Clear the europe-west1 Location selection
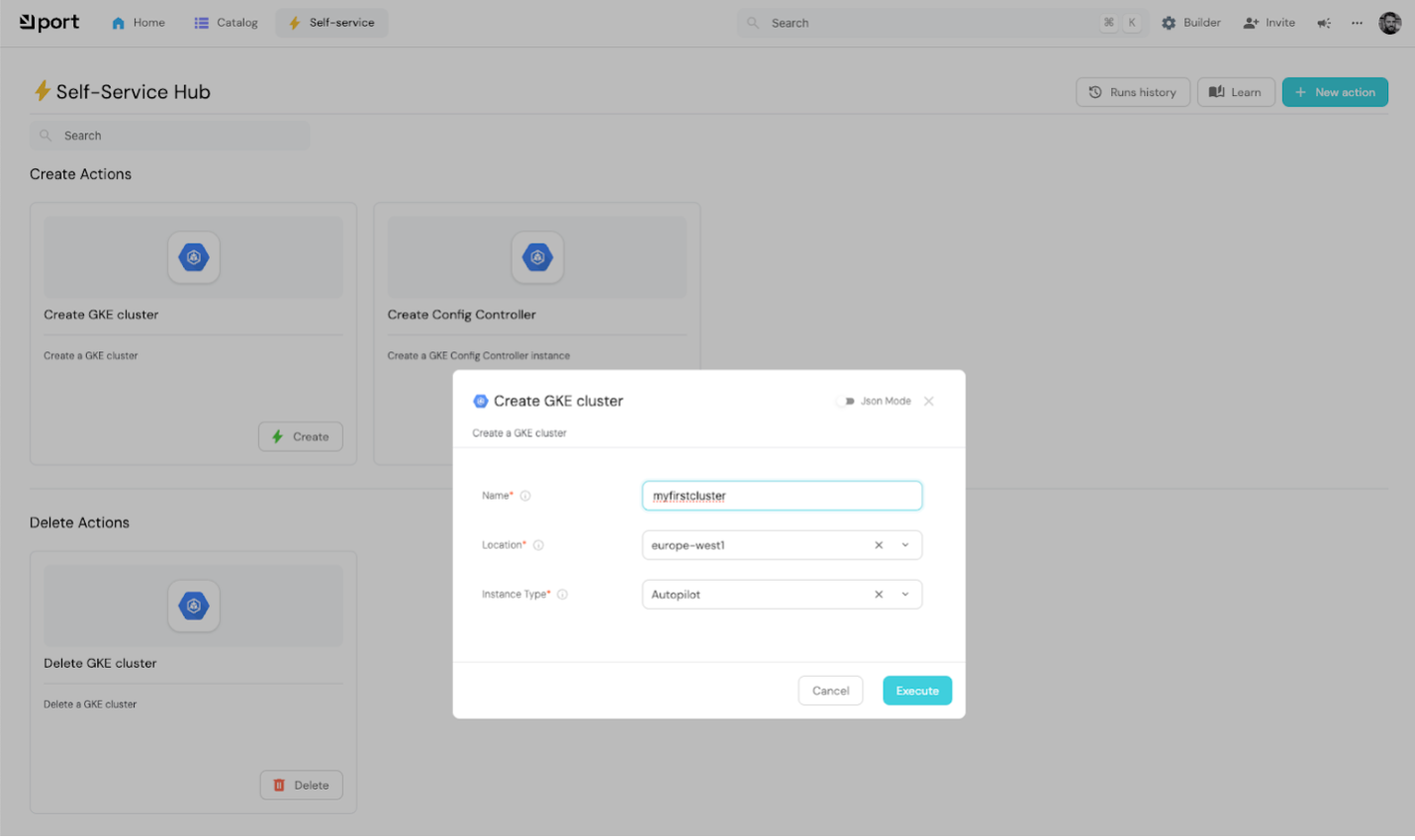 pos(879,545)
